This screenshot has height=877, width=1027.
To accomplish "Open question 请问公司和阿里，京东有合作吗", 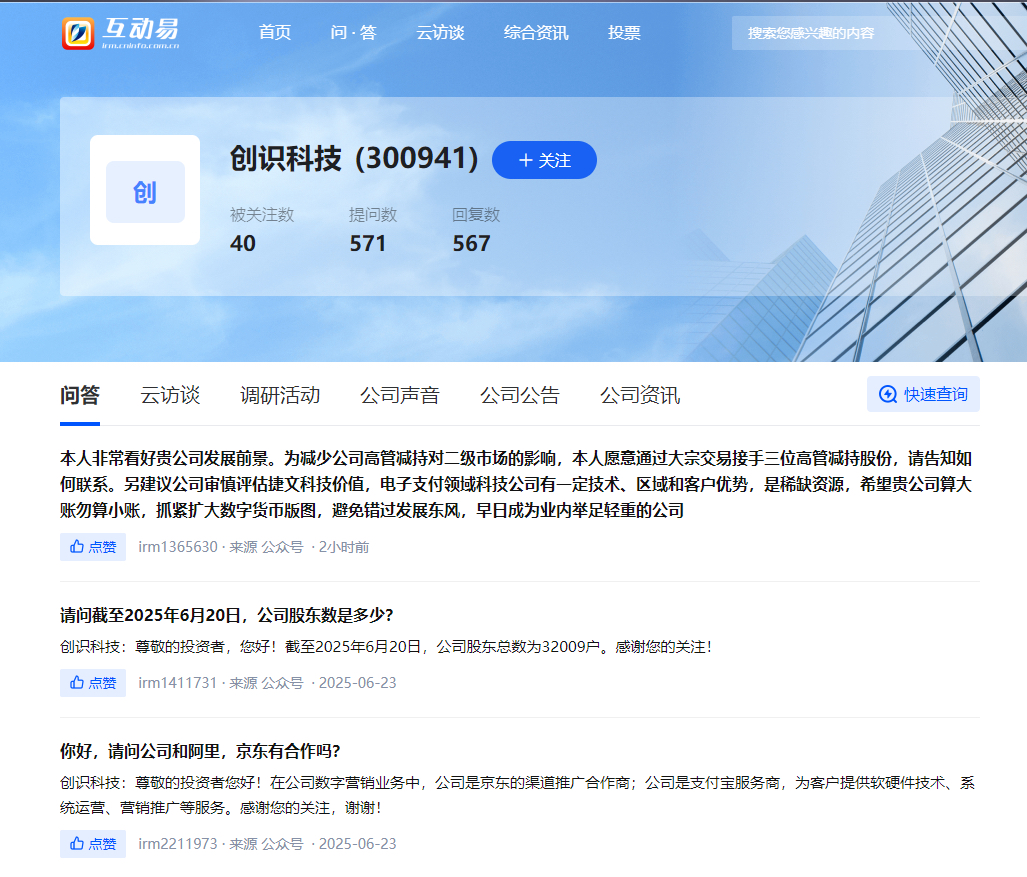I will [200, 751].
